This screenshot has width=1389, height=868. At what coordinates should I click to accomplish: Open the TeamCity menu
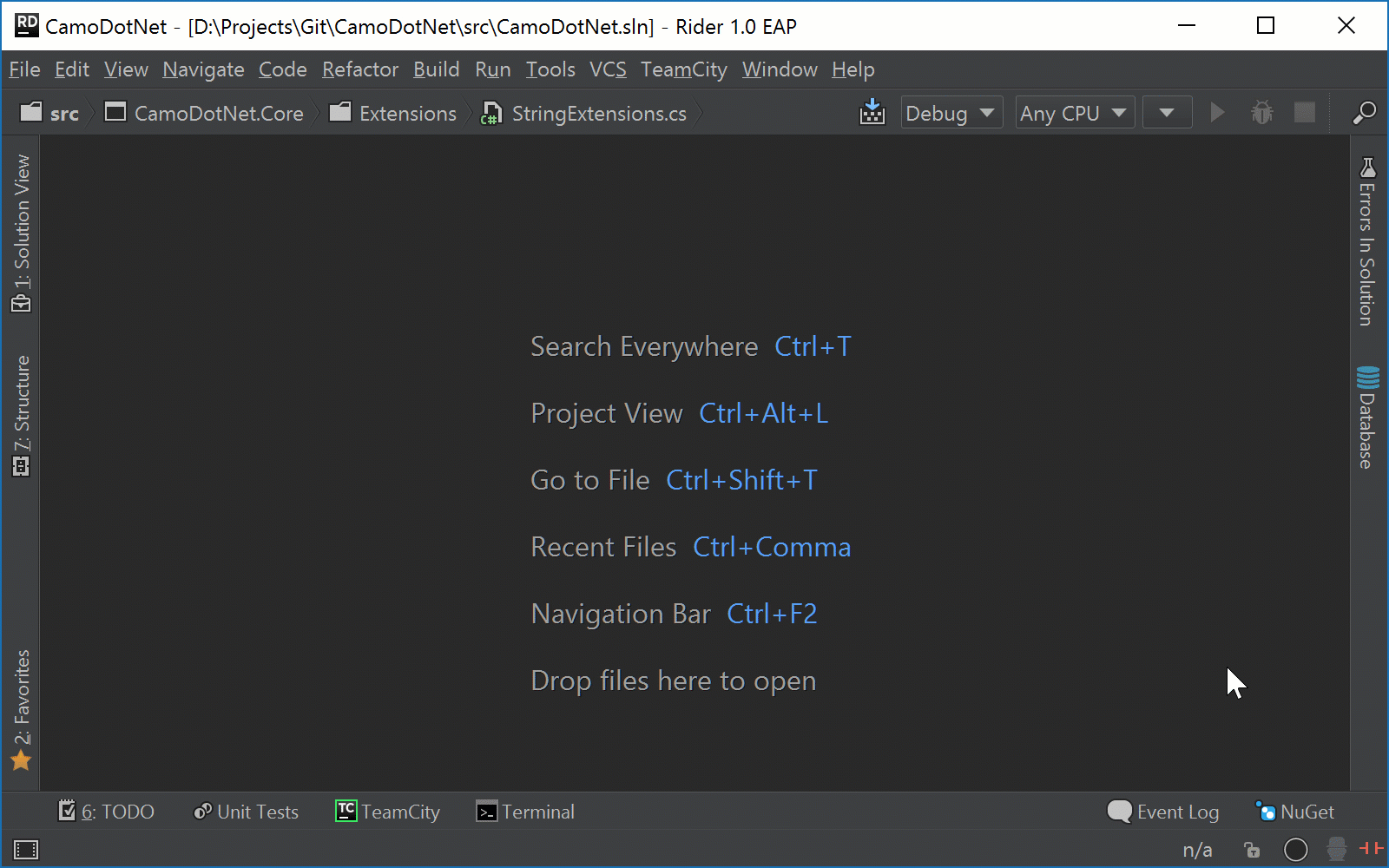tap(683, 69)
